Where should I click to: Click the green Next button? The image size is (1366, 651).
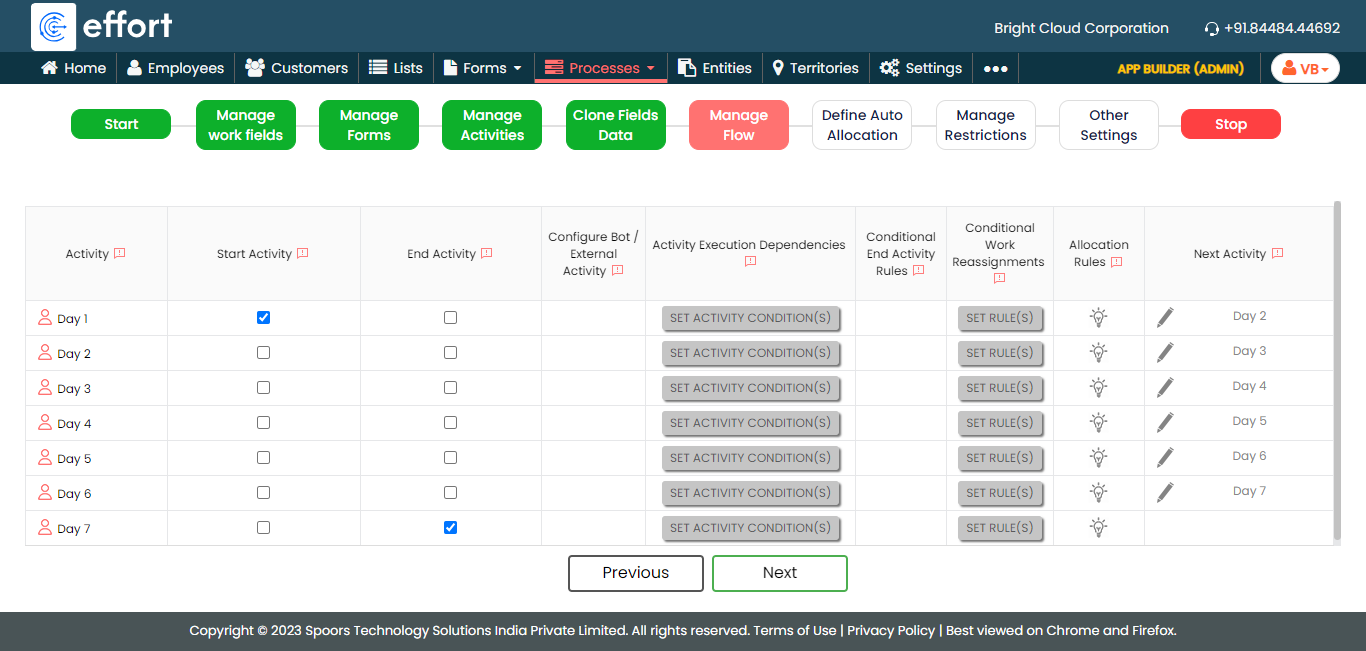[779, 573]
